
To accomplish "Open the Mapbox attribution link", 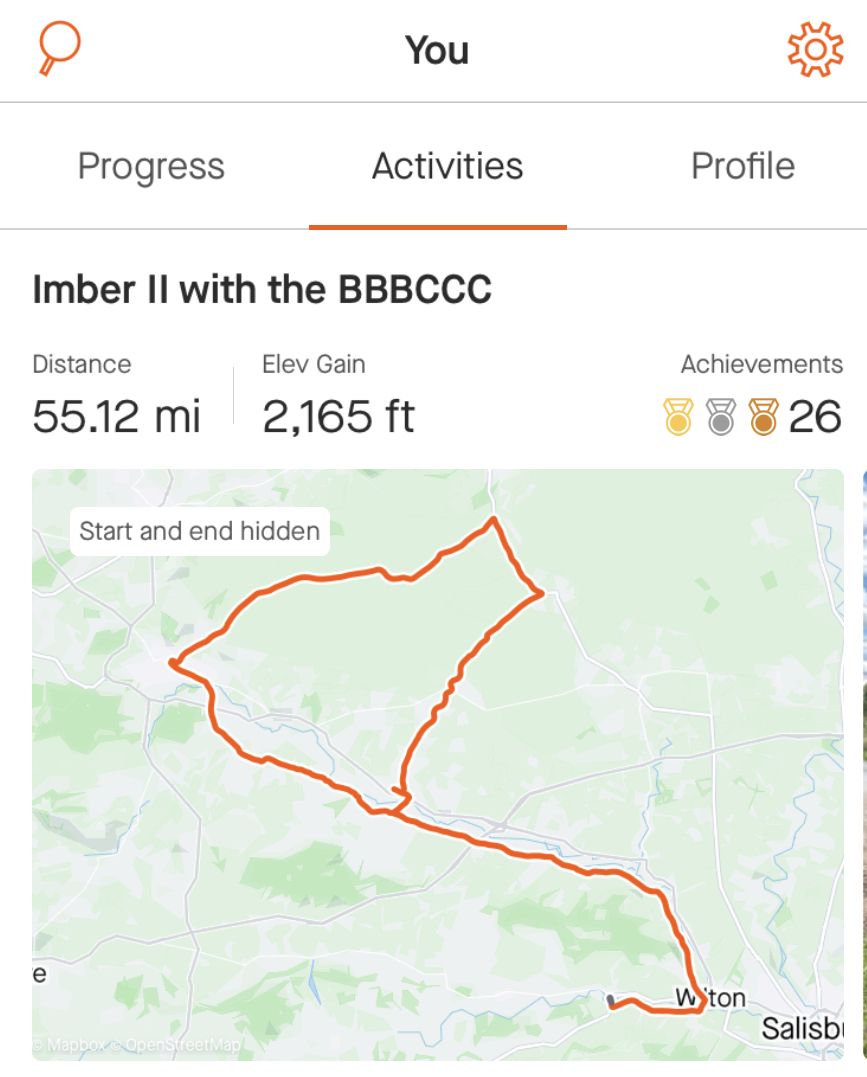I will (70, 1046).
